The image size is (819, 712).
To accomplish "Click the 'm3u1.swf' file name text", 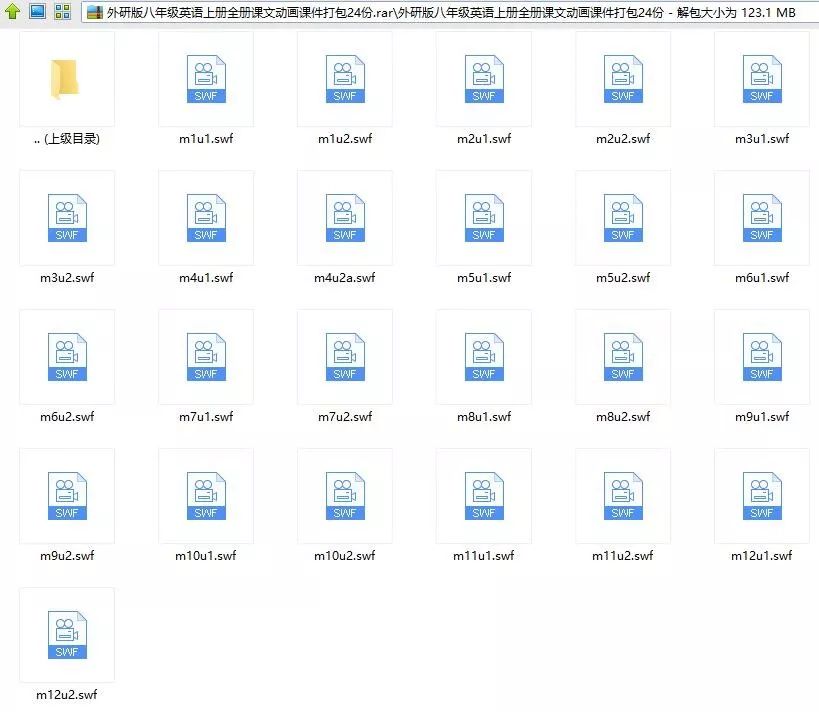I will coord(762,139).
